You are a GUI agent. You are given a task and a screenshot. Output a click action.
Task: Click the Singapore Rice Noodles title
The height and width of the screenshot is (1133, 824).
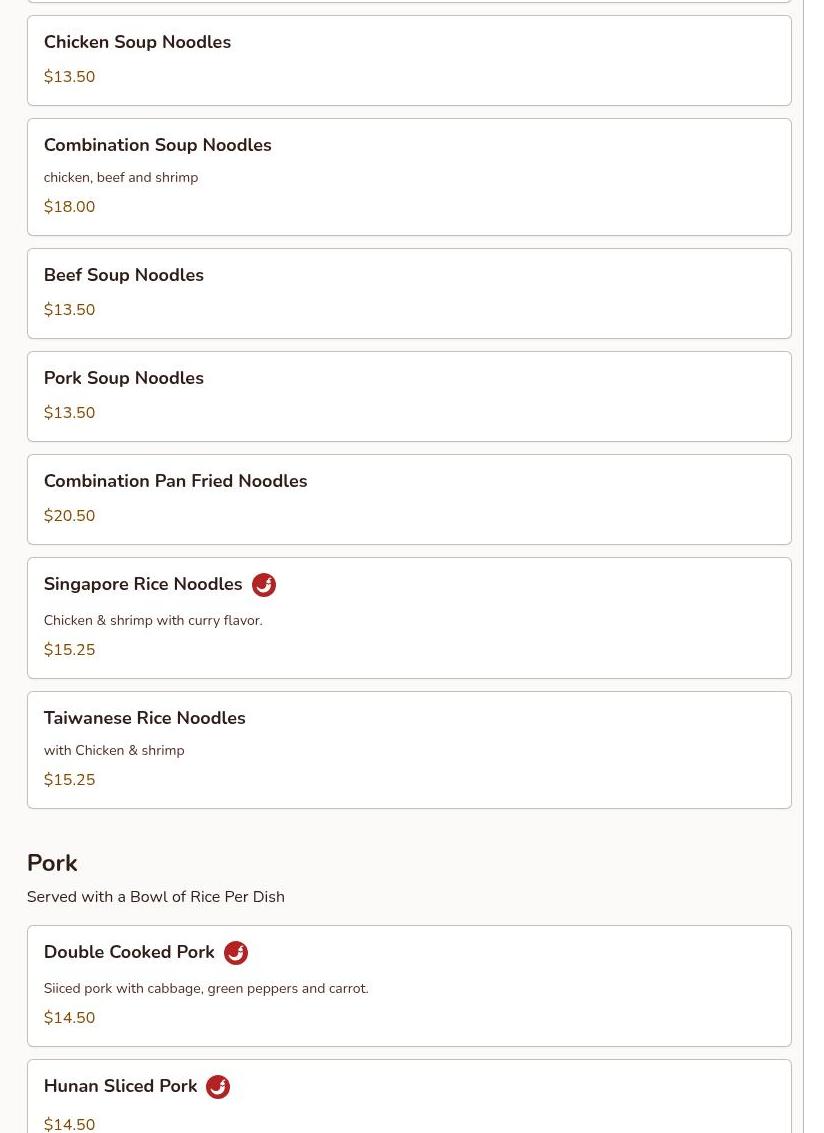click(x=143, y=584)
